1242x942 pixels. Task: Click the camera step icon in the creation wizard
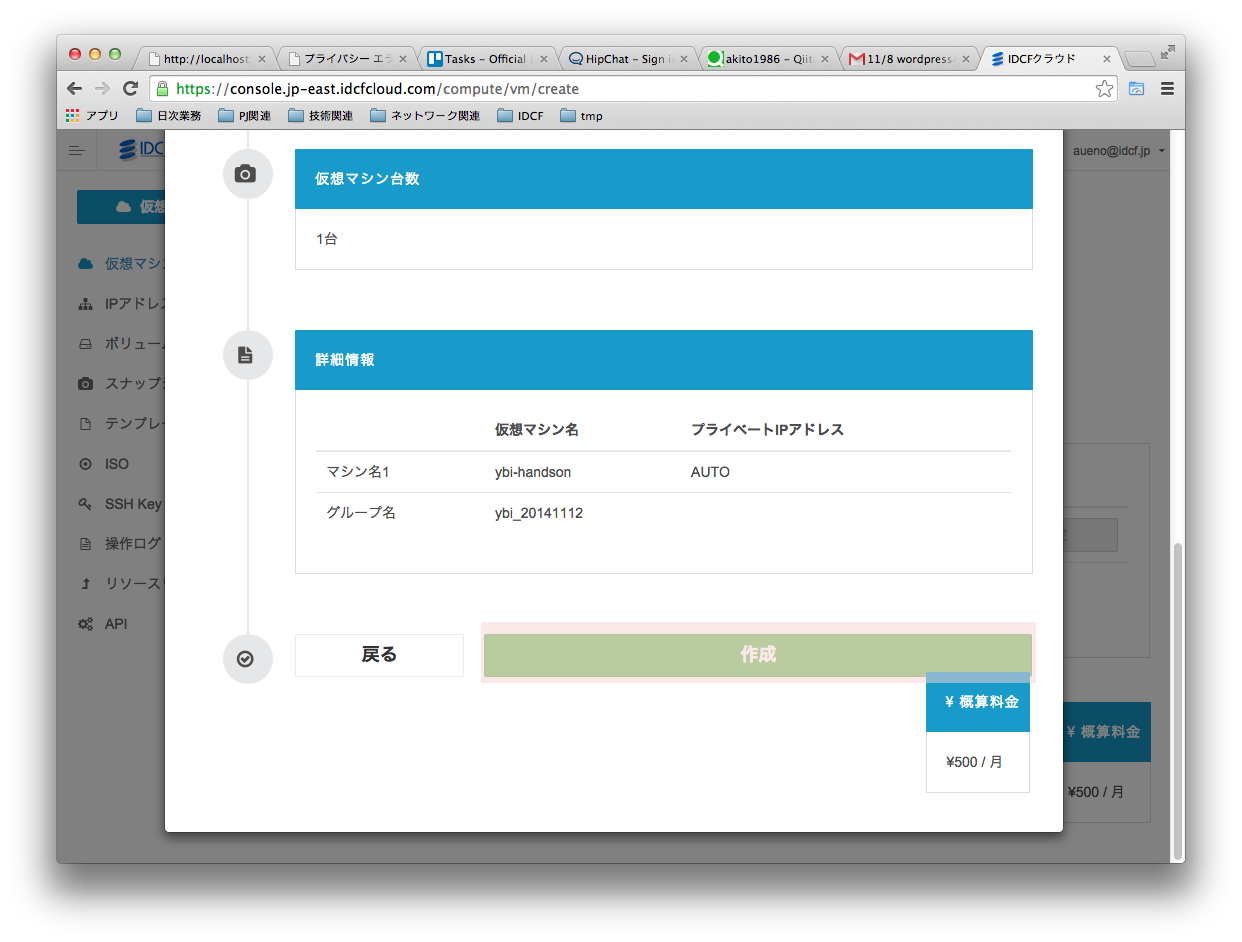[x=247, y=174]
